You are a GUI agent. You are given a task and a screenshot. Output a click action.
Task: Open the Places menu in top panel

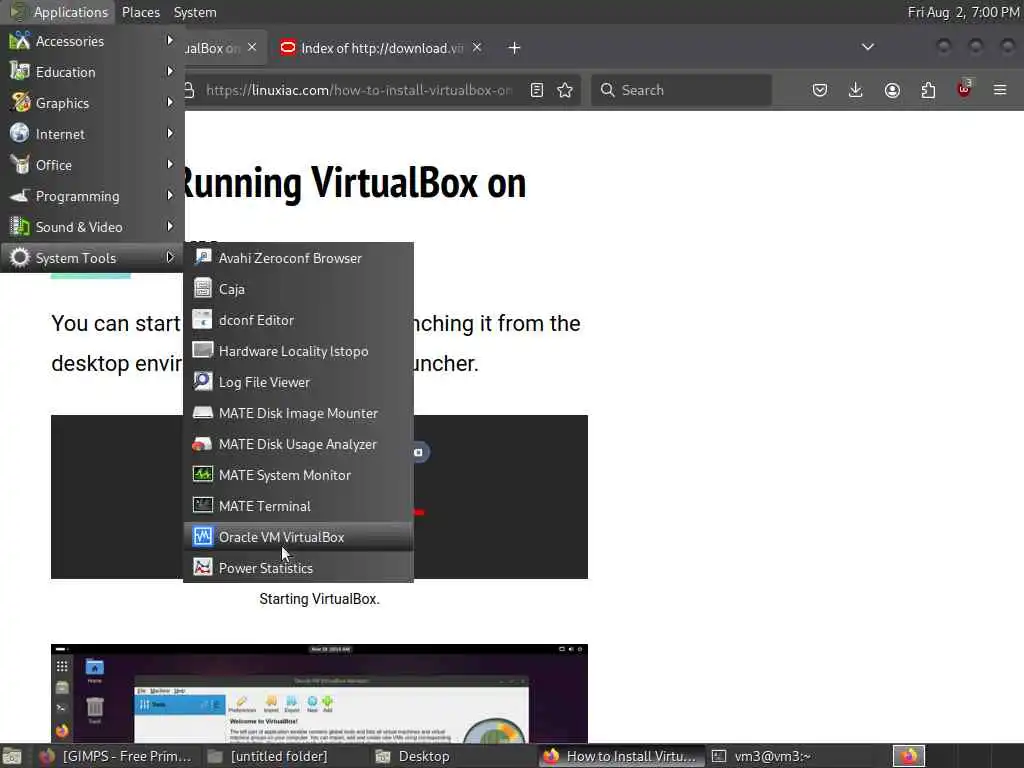pos(140,12)
